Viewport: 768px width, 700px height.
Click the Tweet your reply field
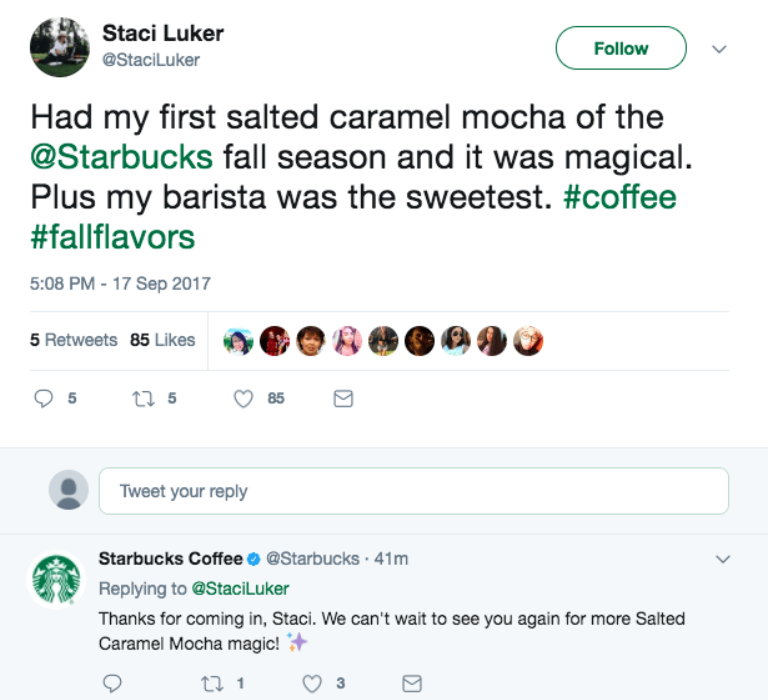click(413, 491)
